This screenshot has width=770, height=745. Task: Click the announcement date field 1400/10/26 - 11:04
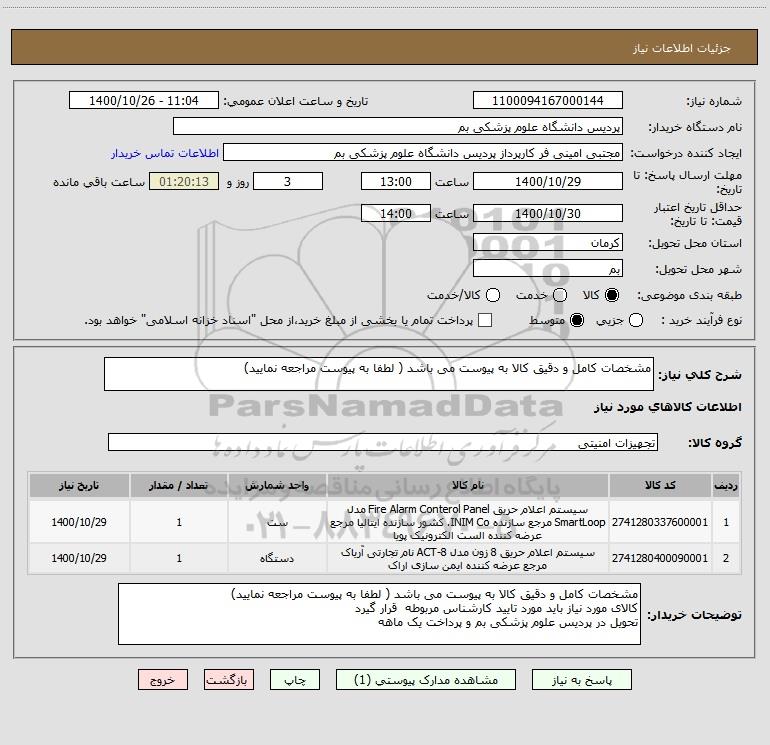(144, 100)
